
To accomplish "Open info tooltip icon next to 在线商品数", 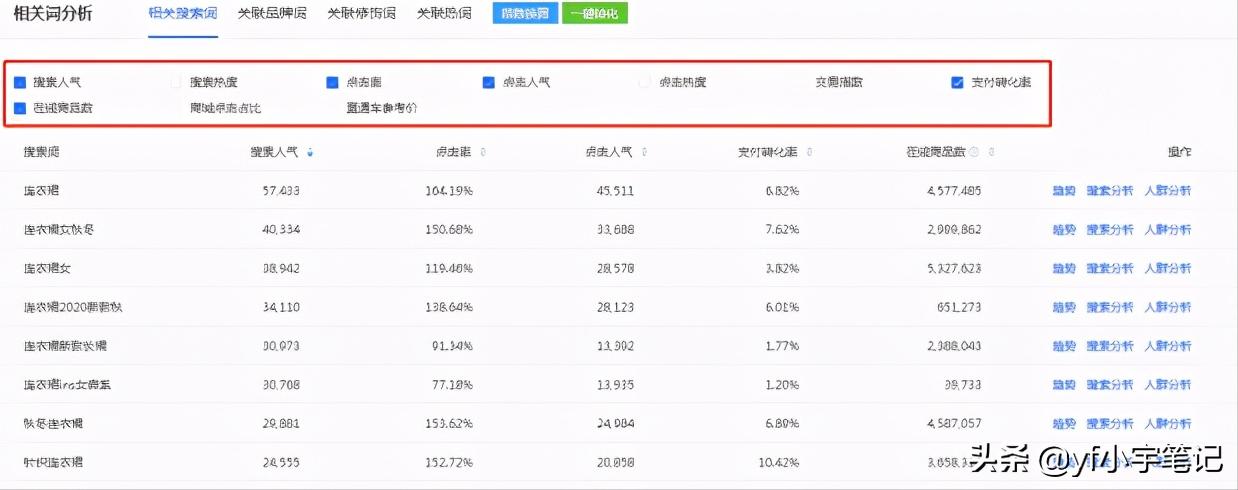I will click(x=975, y=153).
